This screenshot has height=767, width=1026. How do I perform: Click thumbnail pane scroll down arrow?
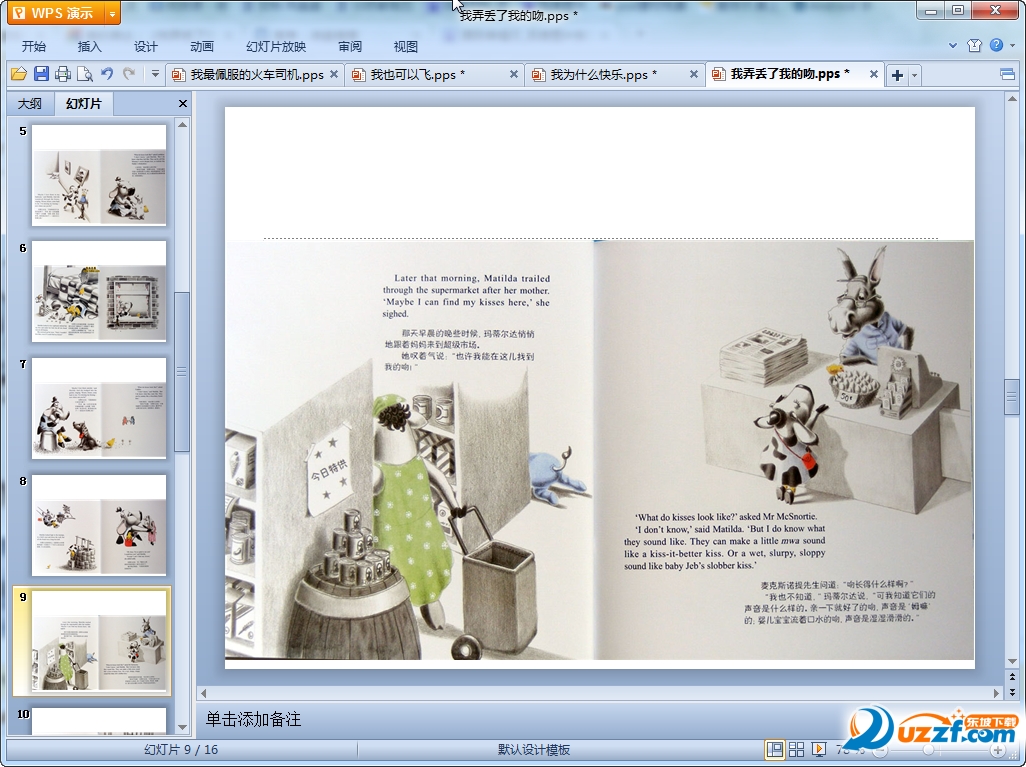[x=183, y=727]
